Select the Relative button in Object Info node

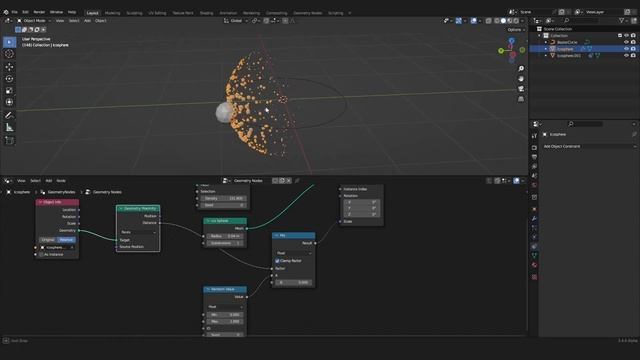click(x=67, y=240)
